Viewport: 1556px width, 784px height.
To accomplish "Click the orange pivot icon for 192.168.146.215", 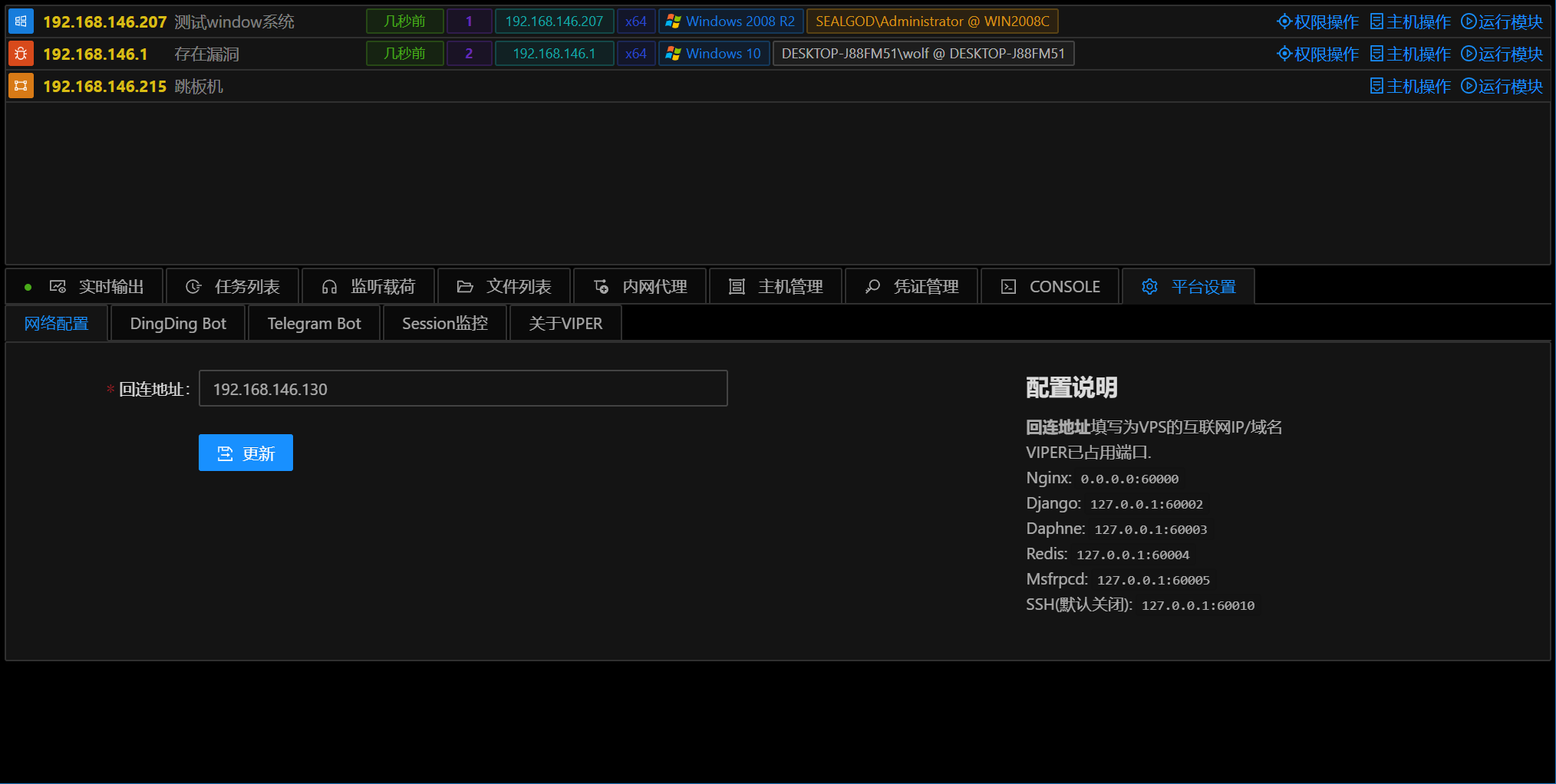I will [21, 86].
